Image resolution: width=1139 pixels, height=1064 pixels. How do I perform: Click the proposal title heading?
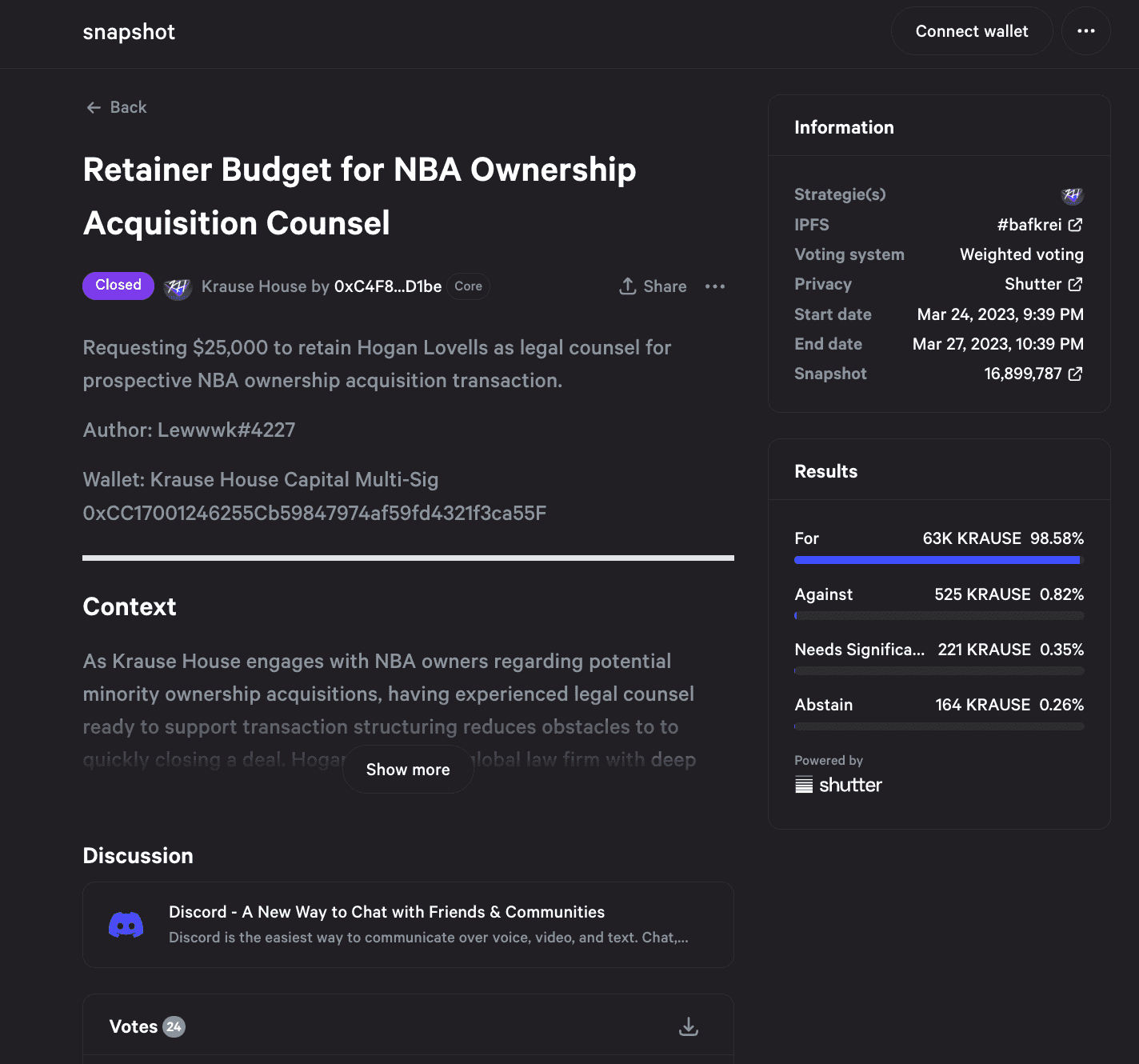tap(360, 196)
